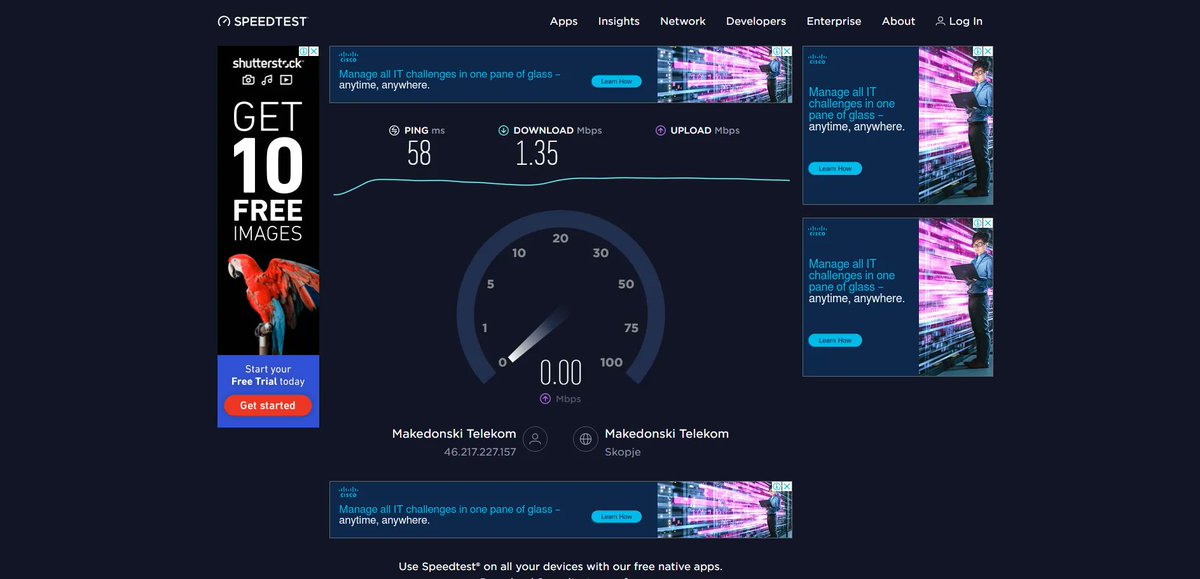
Task: Open the Apps menu
Action: (x=564, y=21)
